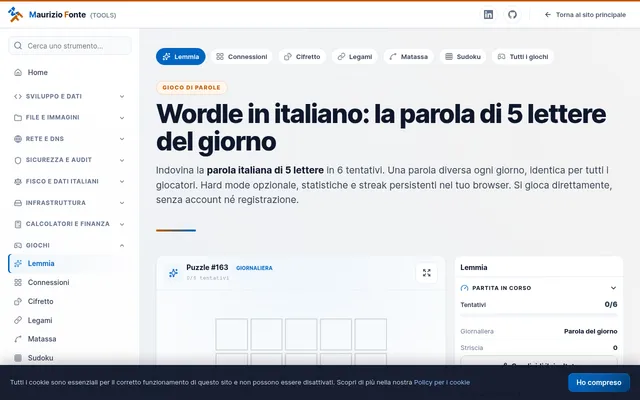Expand the Sviluppo e Dati section
Viewport: 640px width, 400px height.
point(70,96)
